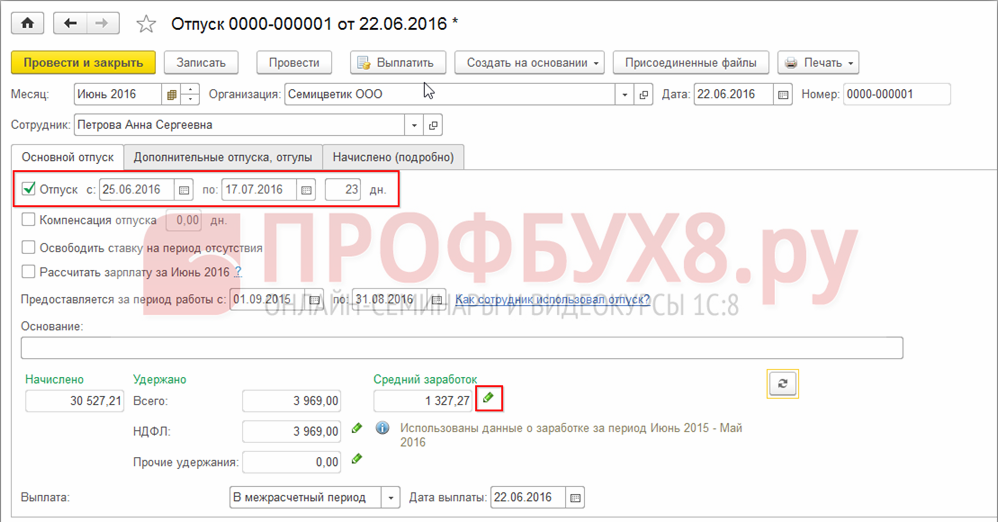Edit Прочие удержания with pencil icon
Screen dimensions: 998x522
point(357,458)
